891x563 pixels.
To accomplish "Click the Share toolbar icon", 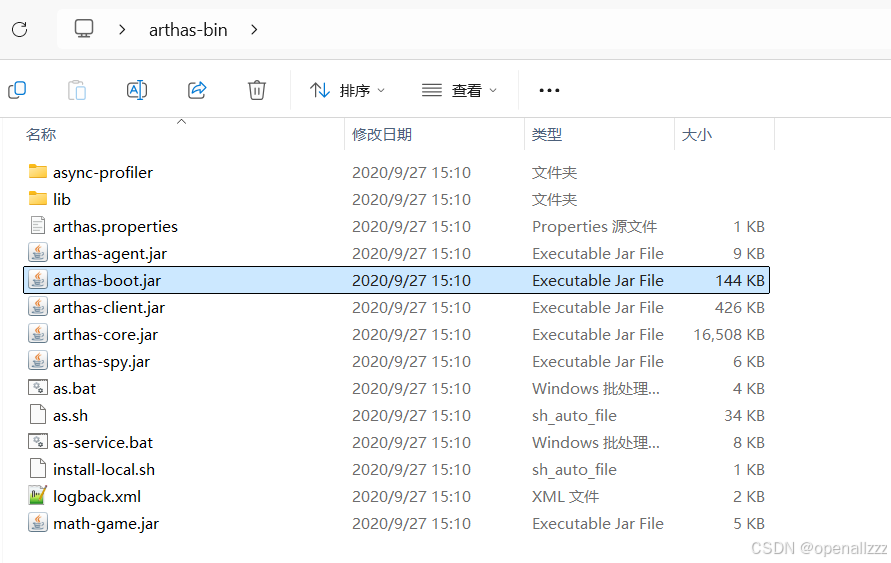I will point(197,90).
